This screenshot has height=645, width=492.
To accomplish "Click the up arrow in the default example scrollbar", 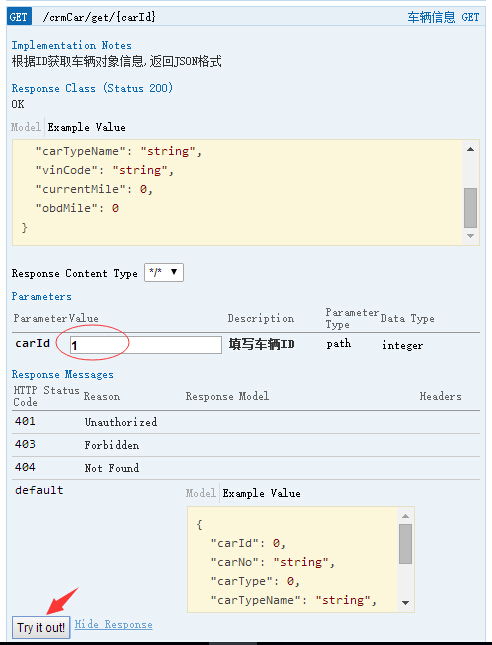I will click(405, 516).
